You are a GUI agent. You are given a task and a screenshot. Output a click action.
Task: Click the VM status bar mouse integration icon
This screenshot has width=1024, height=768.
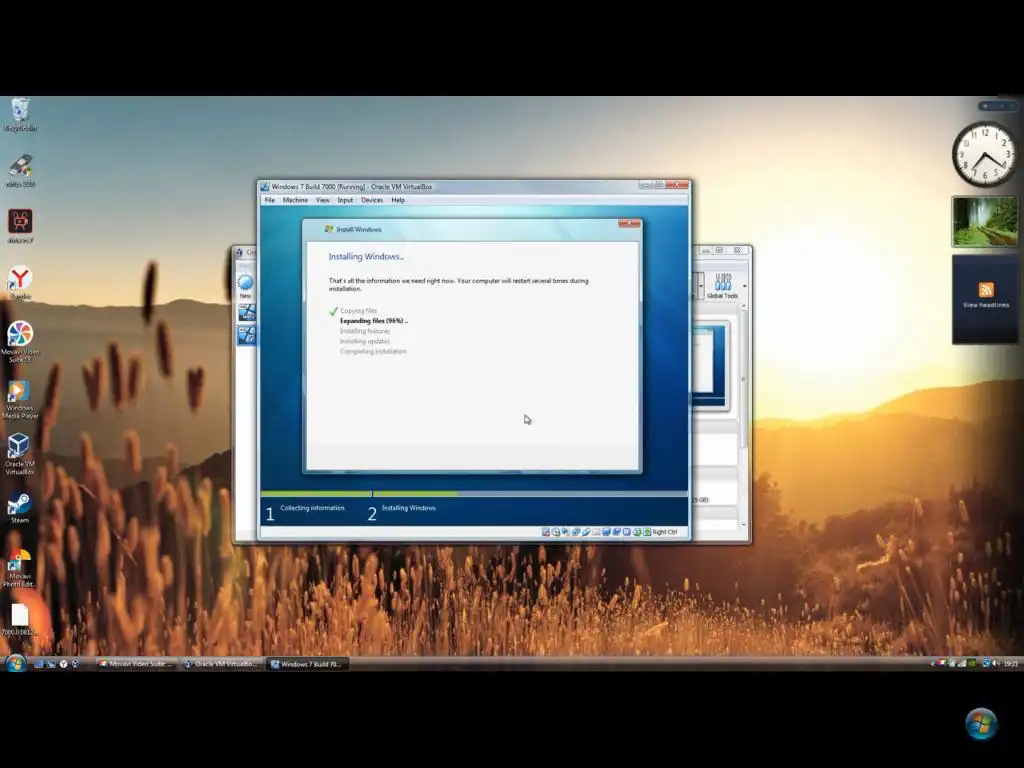click(x=637, y=532)
